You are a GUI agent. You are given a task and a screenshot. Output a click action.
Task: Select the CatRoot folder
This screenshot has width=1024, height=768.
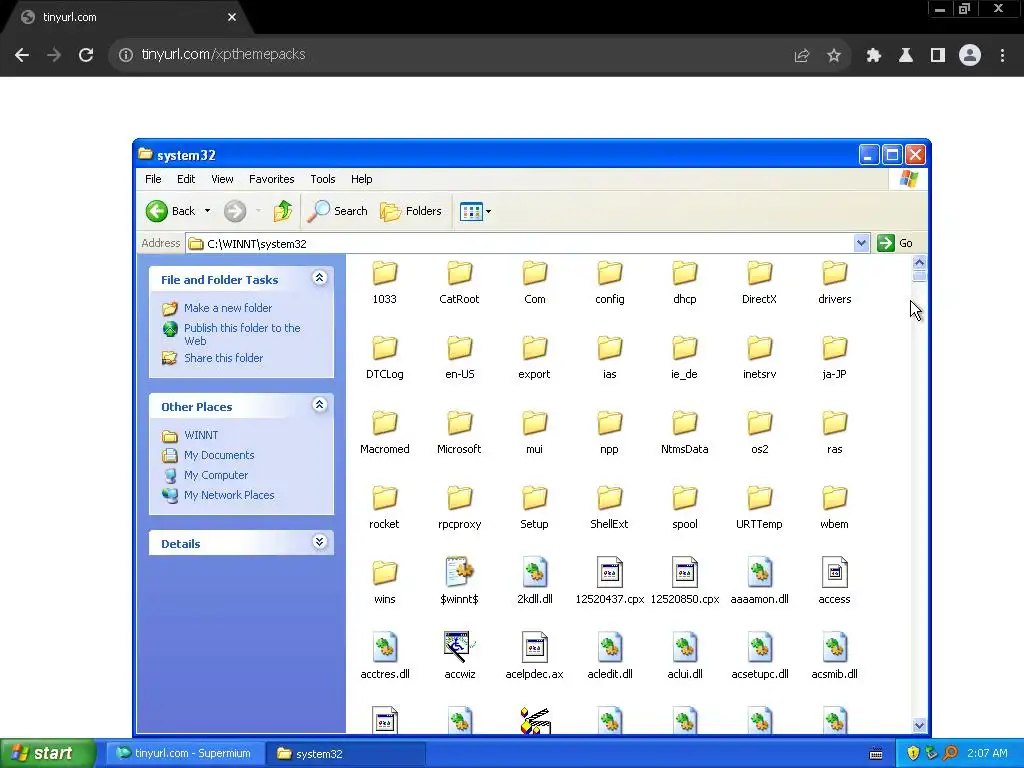point(459,282)
